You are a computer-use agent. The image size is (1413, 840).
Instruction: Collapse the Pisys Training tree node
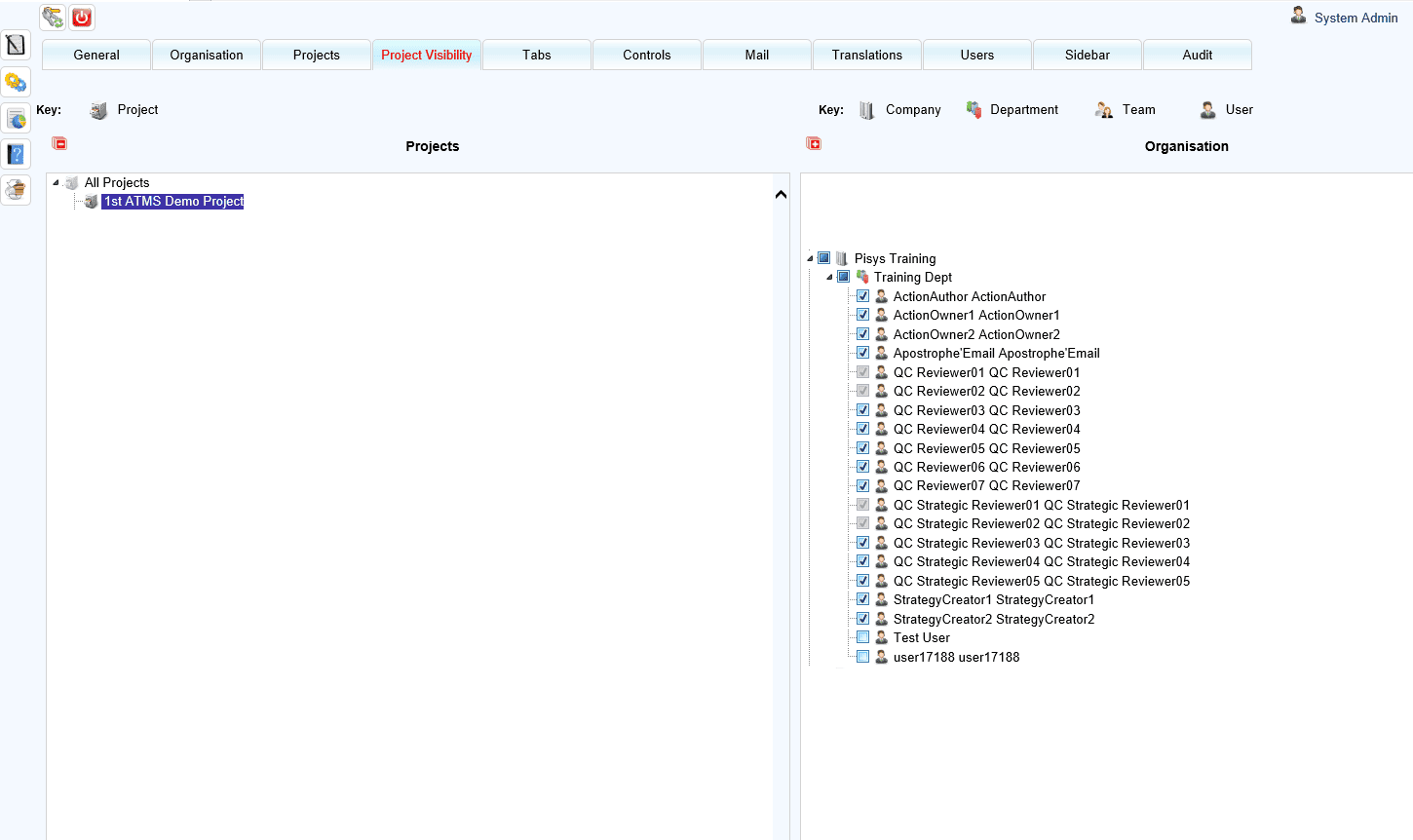810,258
